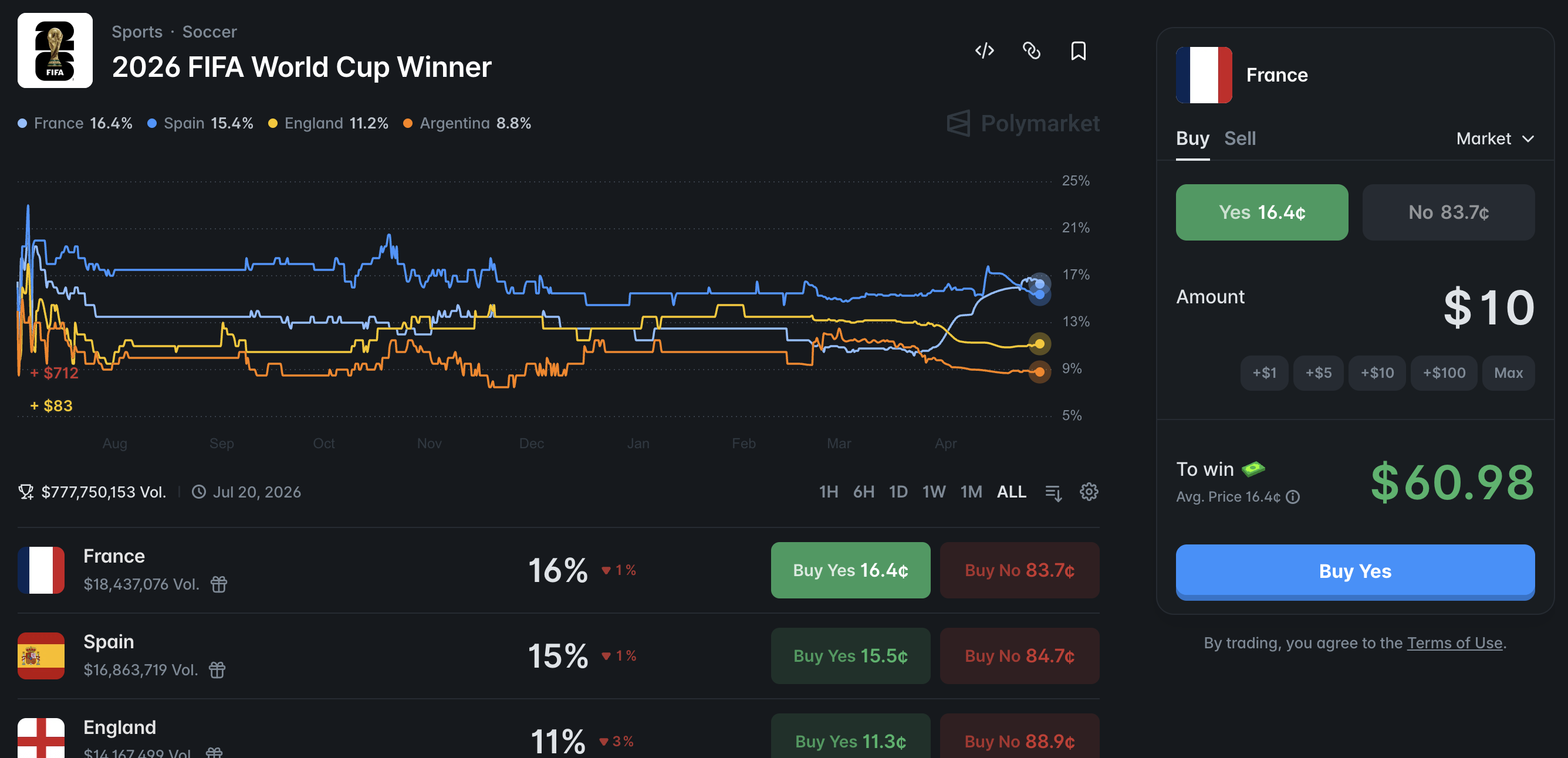Select the Buy tab
This screenshot has height=758, width=1568.
click(1192, 138)
